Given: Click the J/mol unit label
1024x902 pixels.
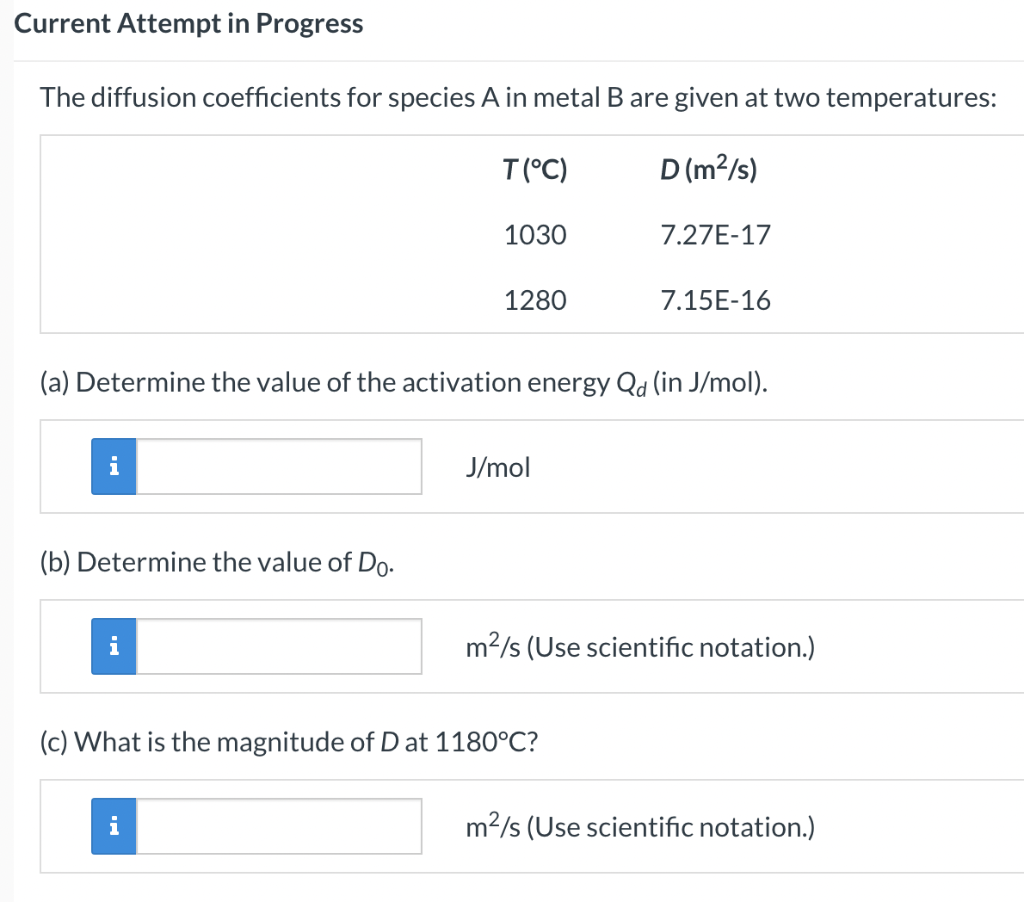Looking at the screenshot, I should click(x=498, y=468).
